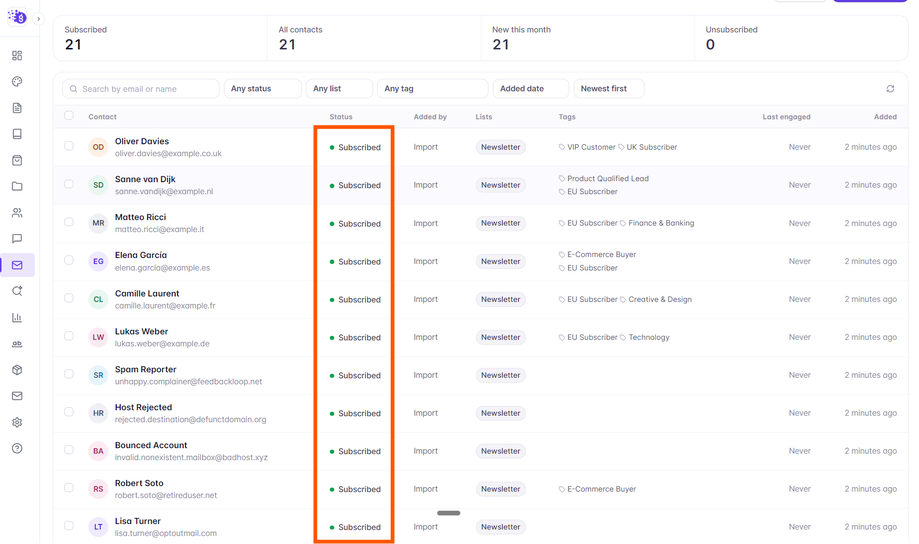Click the Last engaged column header
The height and width of the screenshot is (544, 919).
(787, 117)
